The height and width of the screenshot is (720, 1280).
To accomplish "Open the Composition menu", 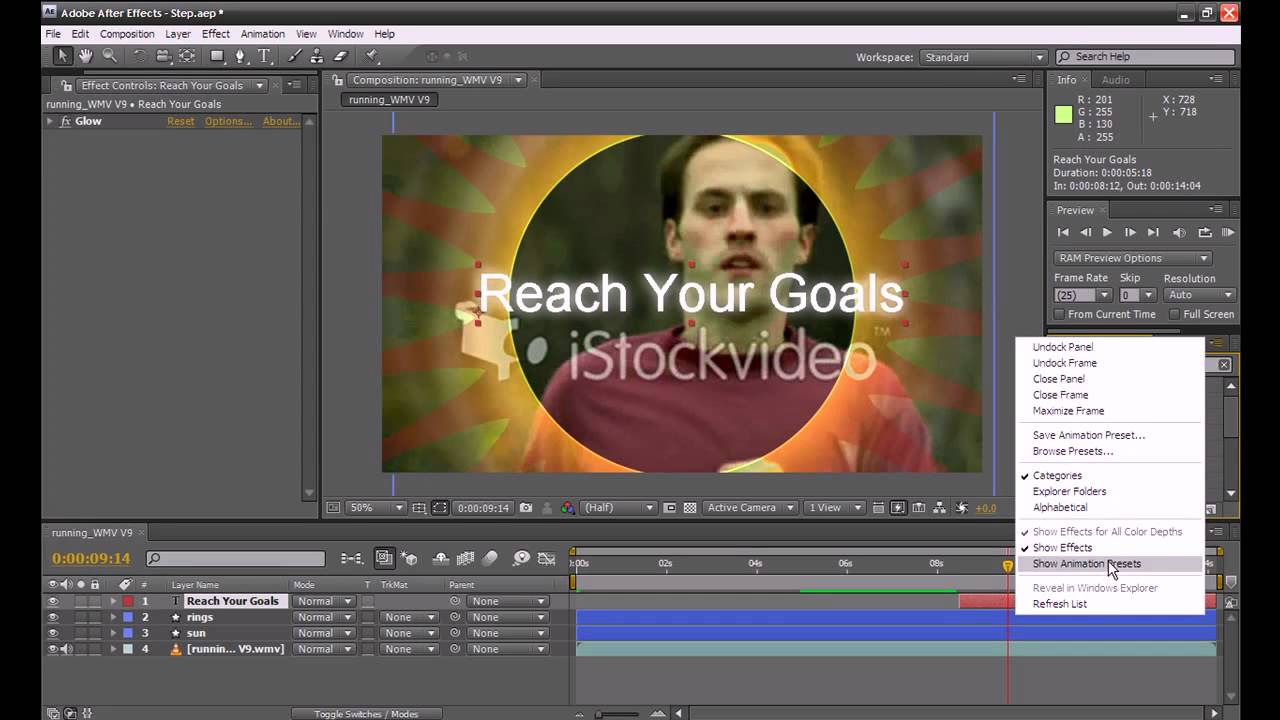I will [x=127, y=34].
